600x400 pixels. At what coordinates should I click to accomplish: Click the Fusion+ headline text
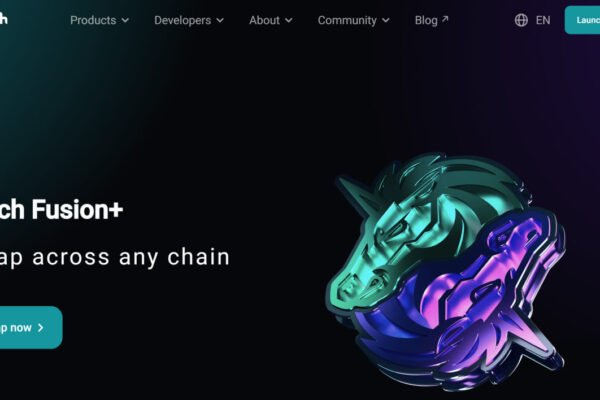pos(77,209)
